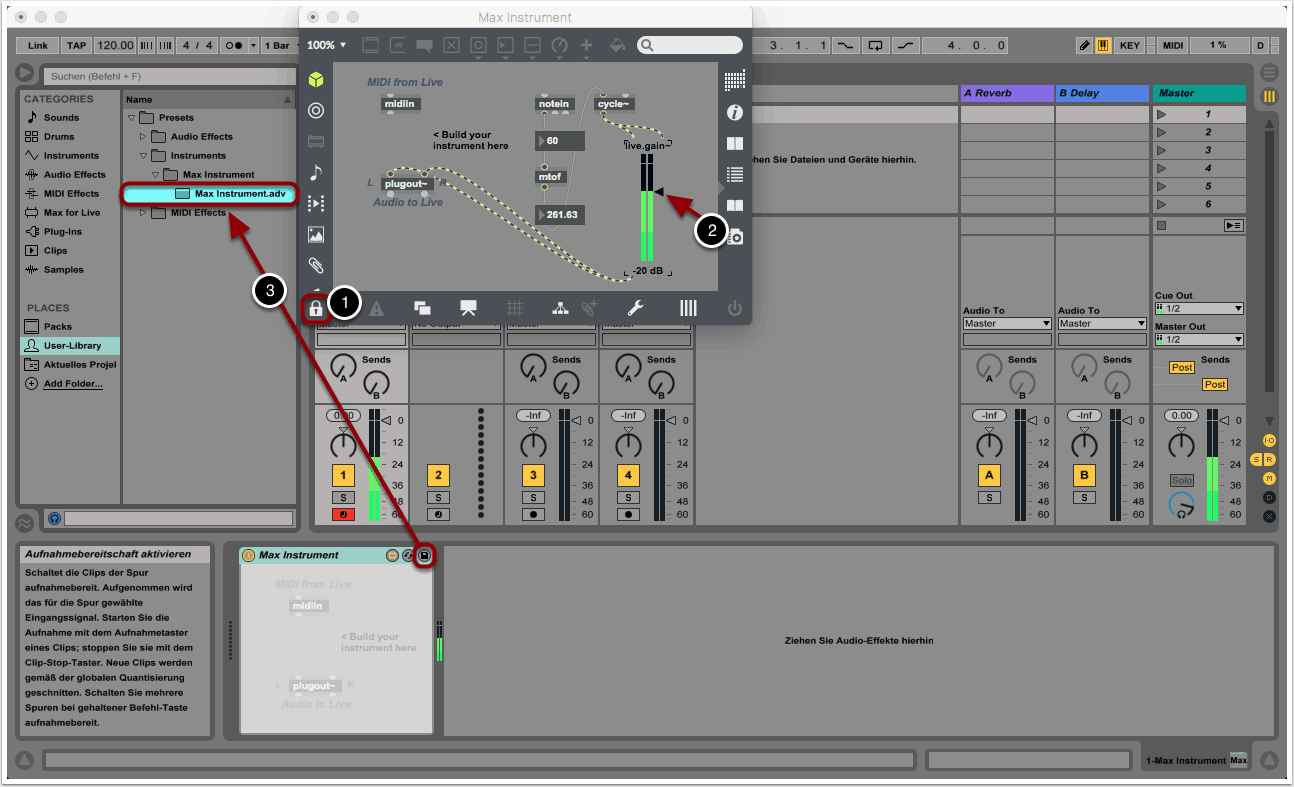Toggle Max Instrument device on/off button
Screen dimensions: 1294x787
(x=249, y=555)
